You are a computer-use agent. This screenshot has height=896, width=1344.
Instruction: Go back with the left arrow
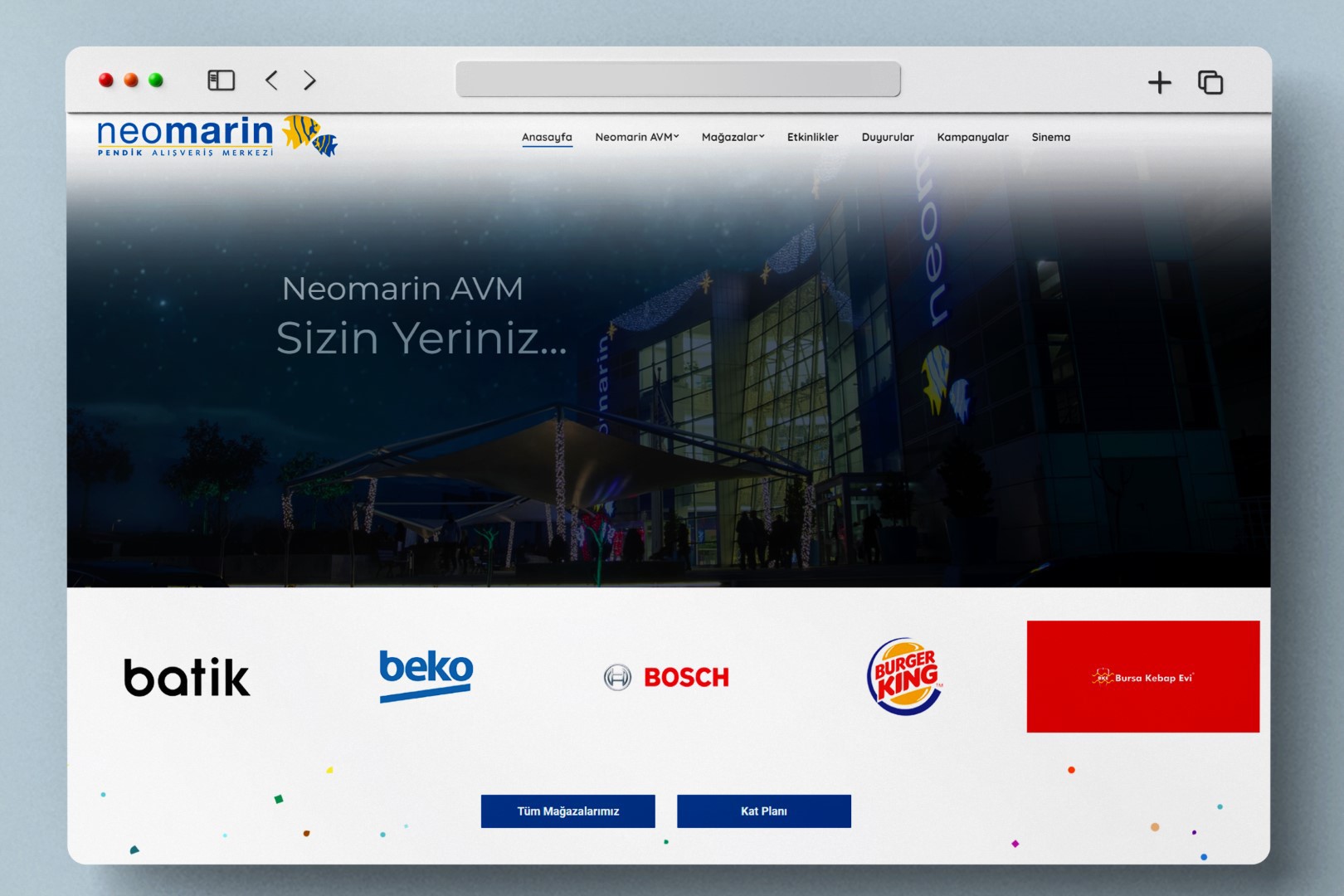(x=271, y=80)
